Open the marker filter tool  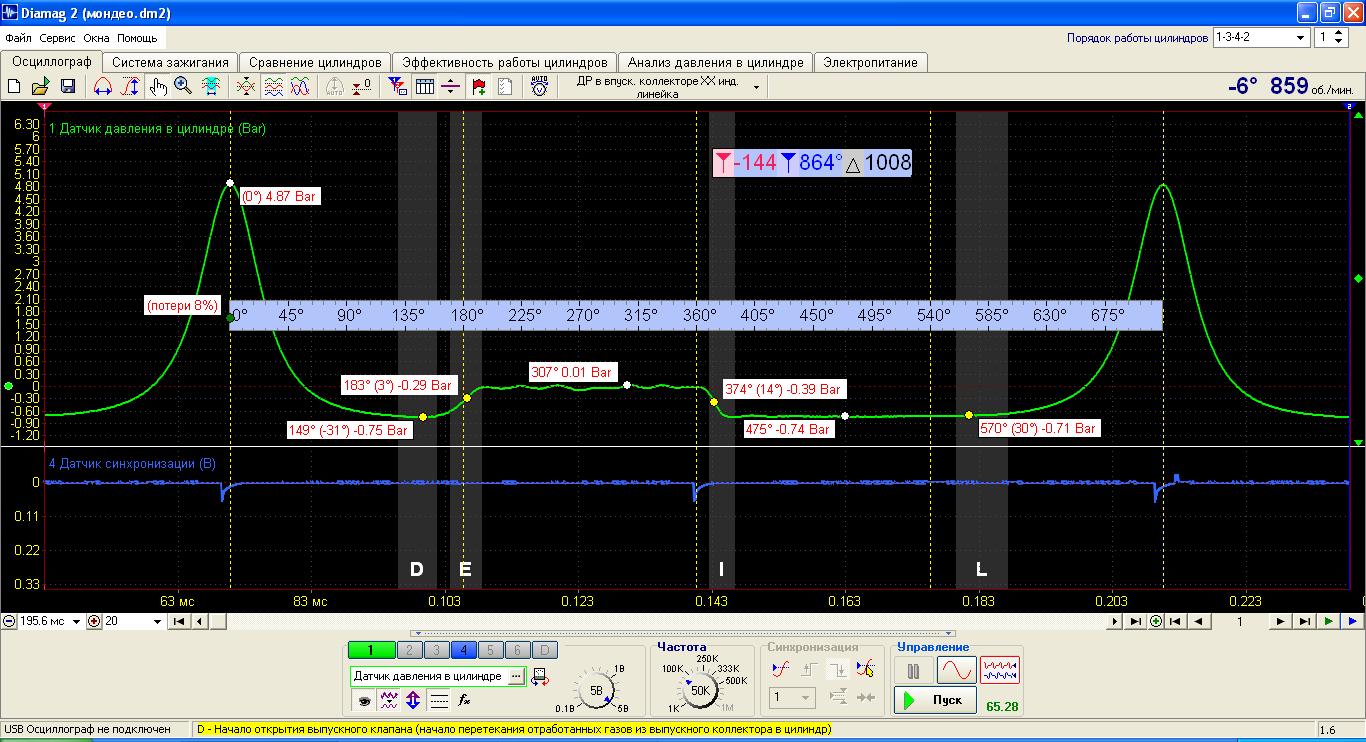pos(398,87)
